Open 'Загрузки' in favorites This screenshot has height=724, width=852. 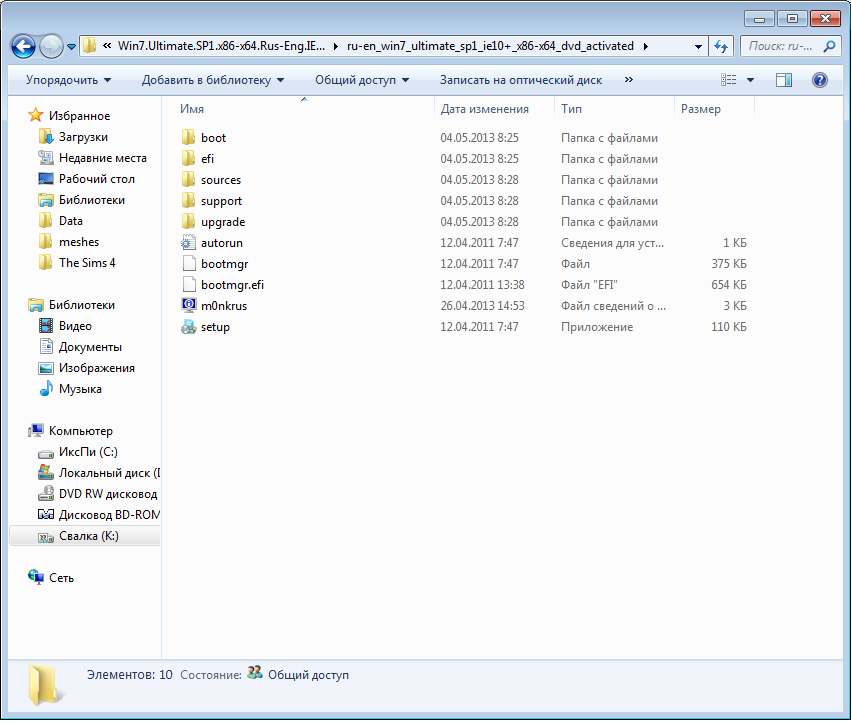83,137
